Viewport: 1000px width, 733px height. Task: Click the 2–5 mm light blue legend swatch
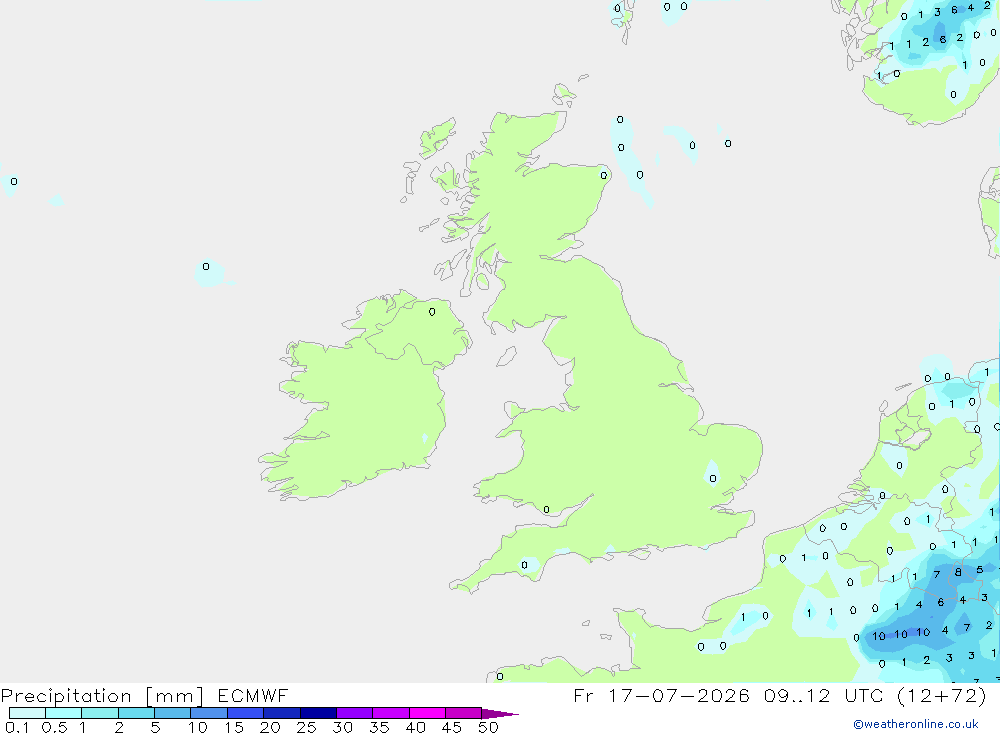136,713
